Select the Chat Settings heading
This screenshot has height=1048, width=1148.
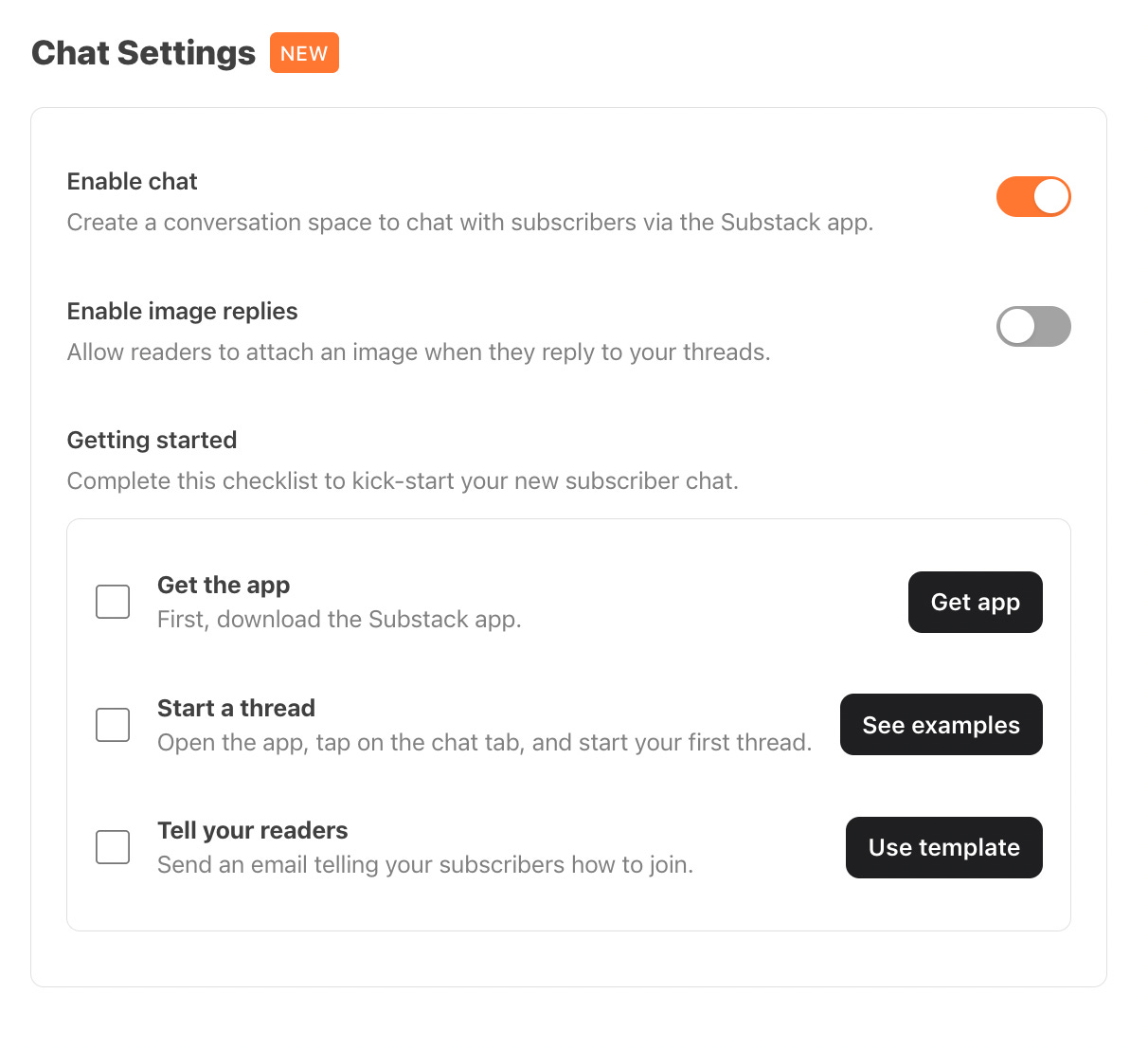[x=143, y=53]
